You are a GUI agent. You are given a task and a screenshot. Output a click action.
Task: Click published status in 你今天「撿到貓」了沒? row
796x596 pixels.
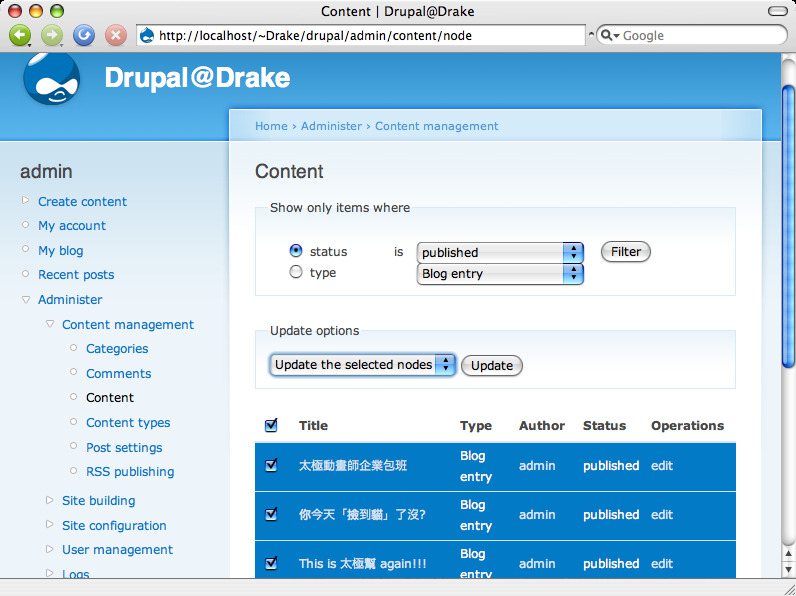coord(611,515)
